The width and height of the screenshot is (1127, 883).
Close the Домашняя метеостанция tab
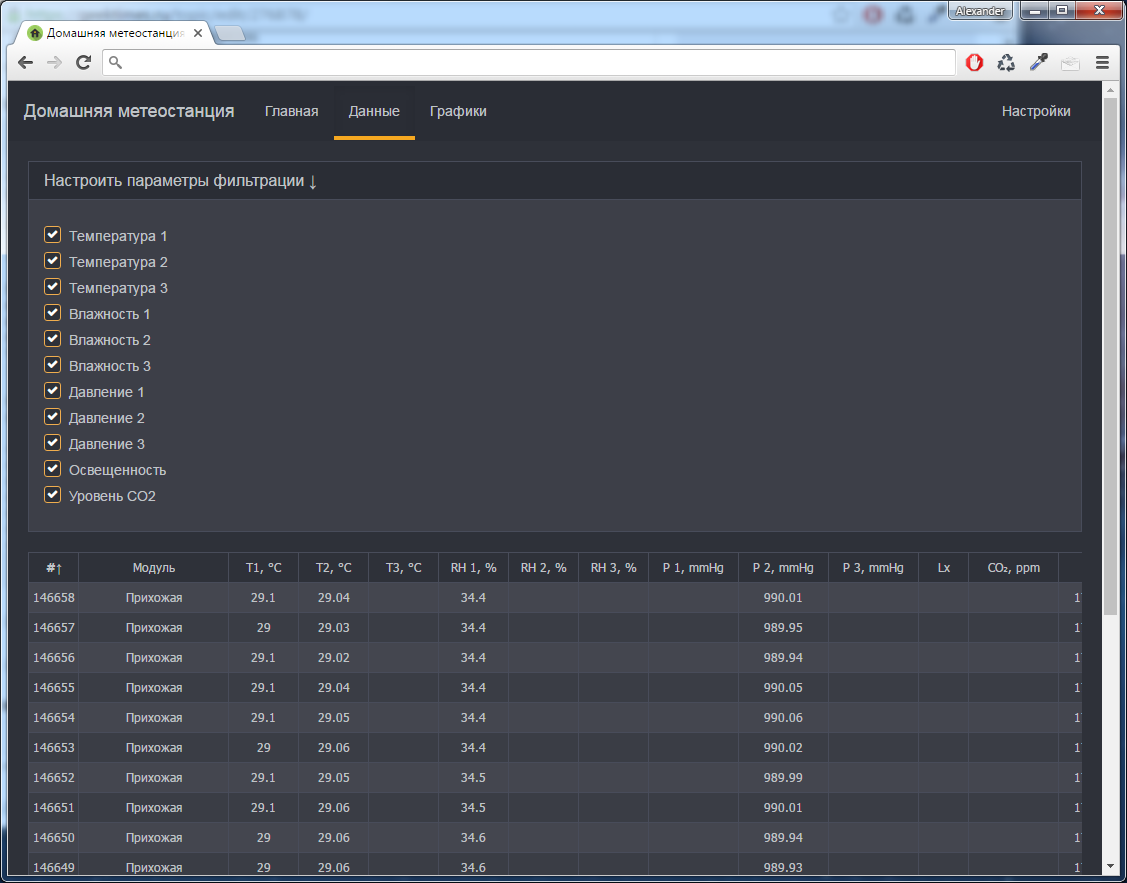point(198,34)
